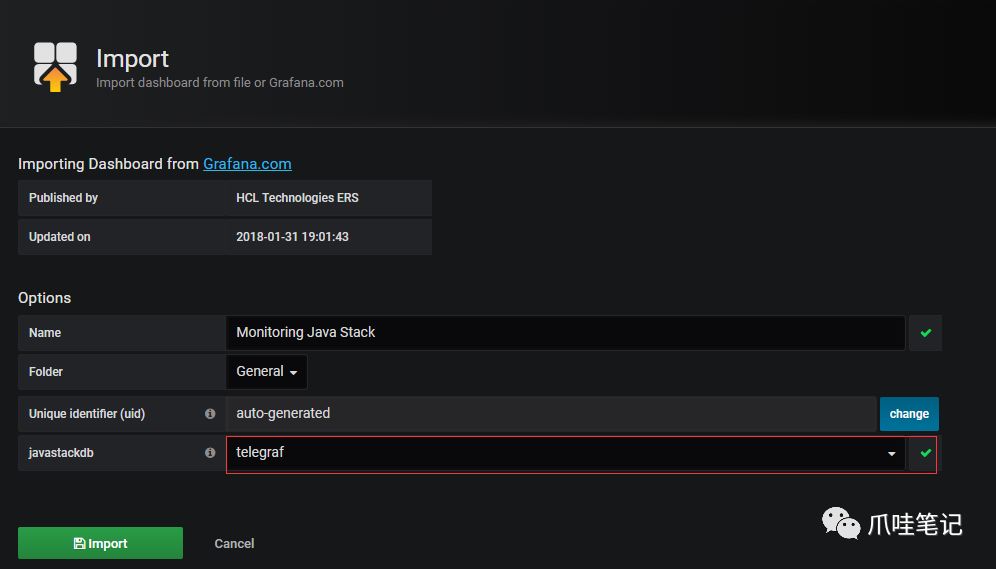This screenshot has width=996, height=569.
Task: Click the javastackdb label
Action: click(x=61, y=453)
